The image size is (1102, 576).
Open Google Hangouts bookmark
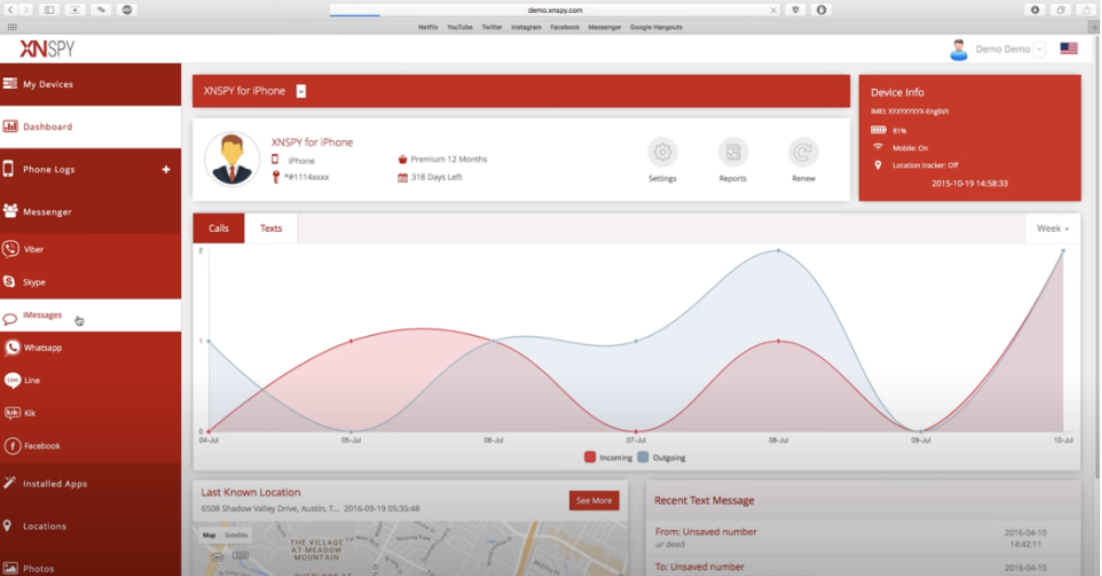pos(656,27)
